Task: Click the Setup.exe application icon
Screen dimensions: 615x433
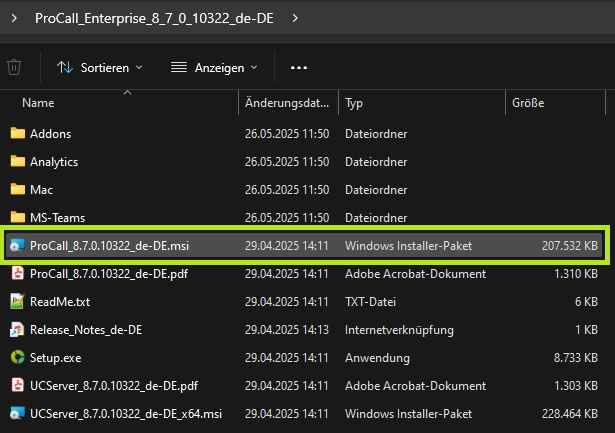Action: tap(17, 357)
